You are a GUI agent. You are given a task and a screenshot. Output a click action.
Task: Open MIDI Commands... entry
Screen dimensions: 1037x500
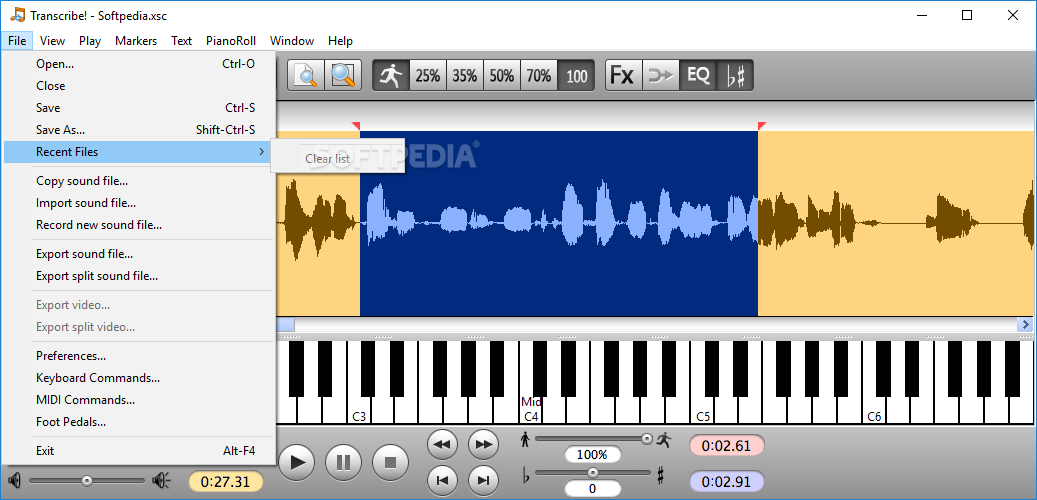click(x=138, y=400)
